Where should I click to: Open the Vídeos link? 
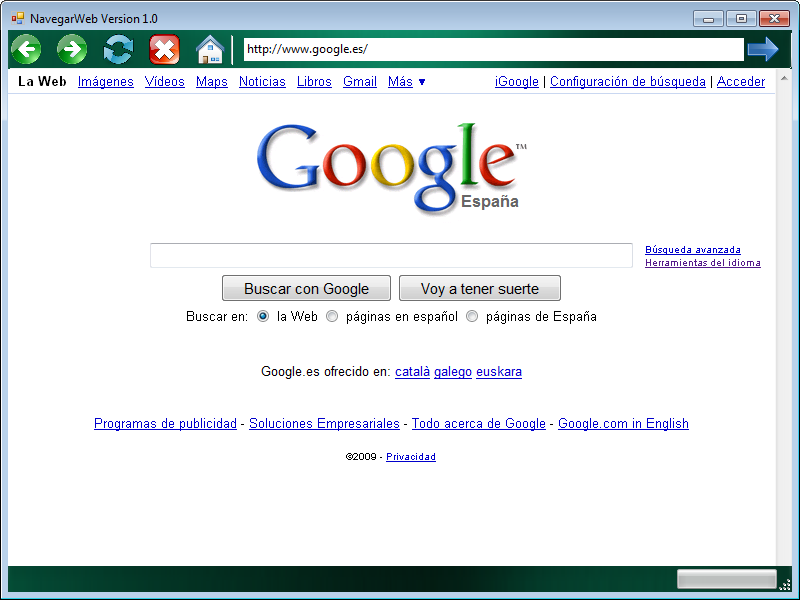[x=165, y=82]
